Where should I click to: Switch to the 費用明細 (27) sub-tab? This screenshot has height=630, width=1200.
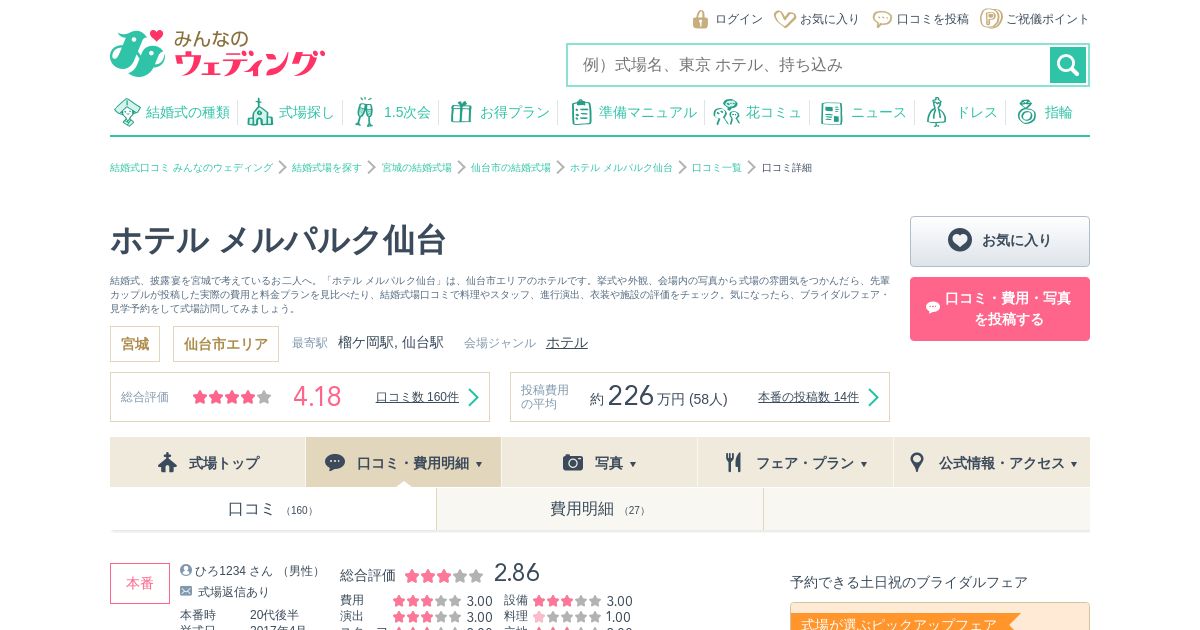[600, 509]
